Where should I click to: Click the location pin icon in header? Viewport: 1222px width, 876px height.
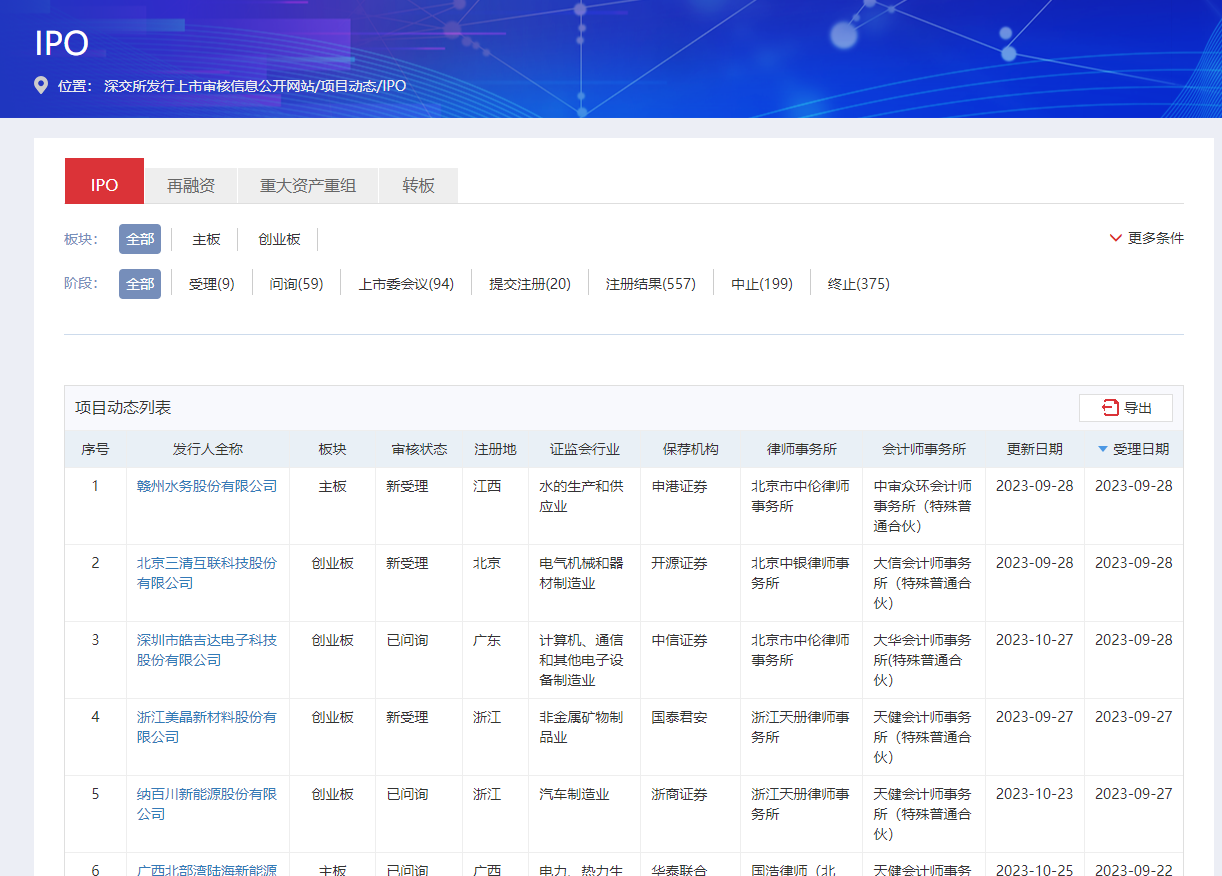point(41,85)
